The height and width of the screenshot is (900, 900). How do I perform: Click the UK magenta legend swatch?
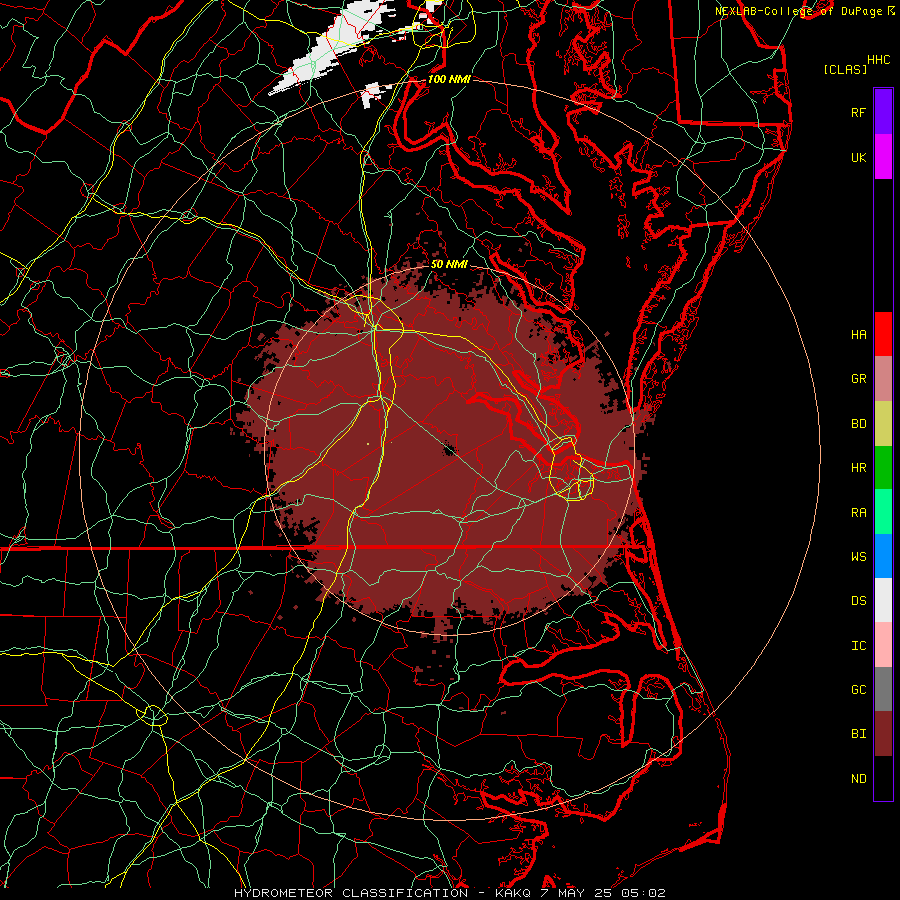click(883, 157)
